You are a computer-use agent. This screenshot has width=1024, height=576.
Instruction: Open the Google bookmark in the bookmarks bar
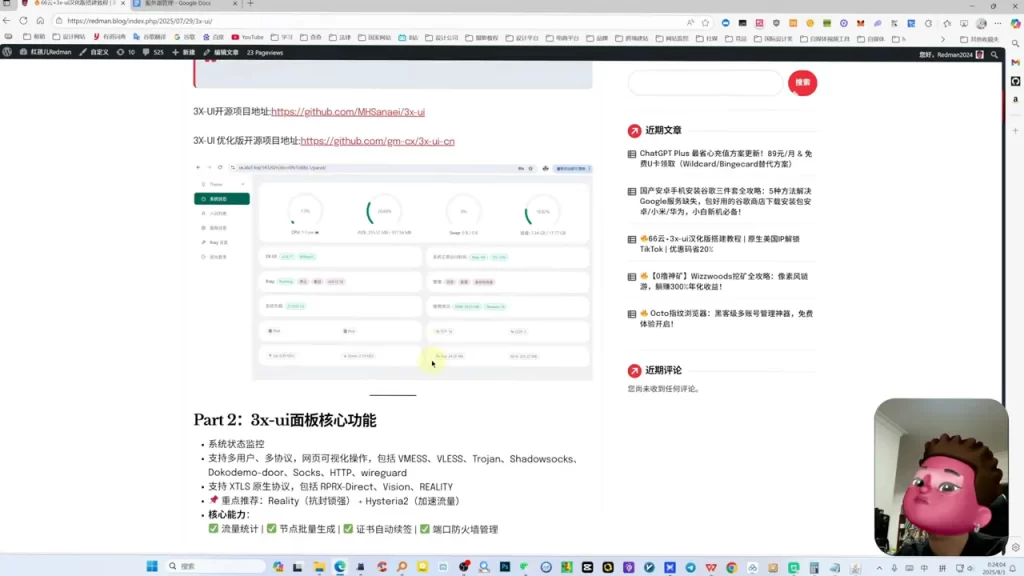coord(185,38)
